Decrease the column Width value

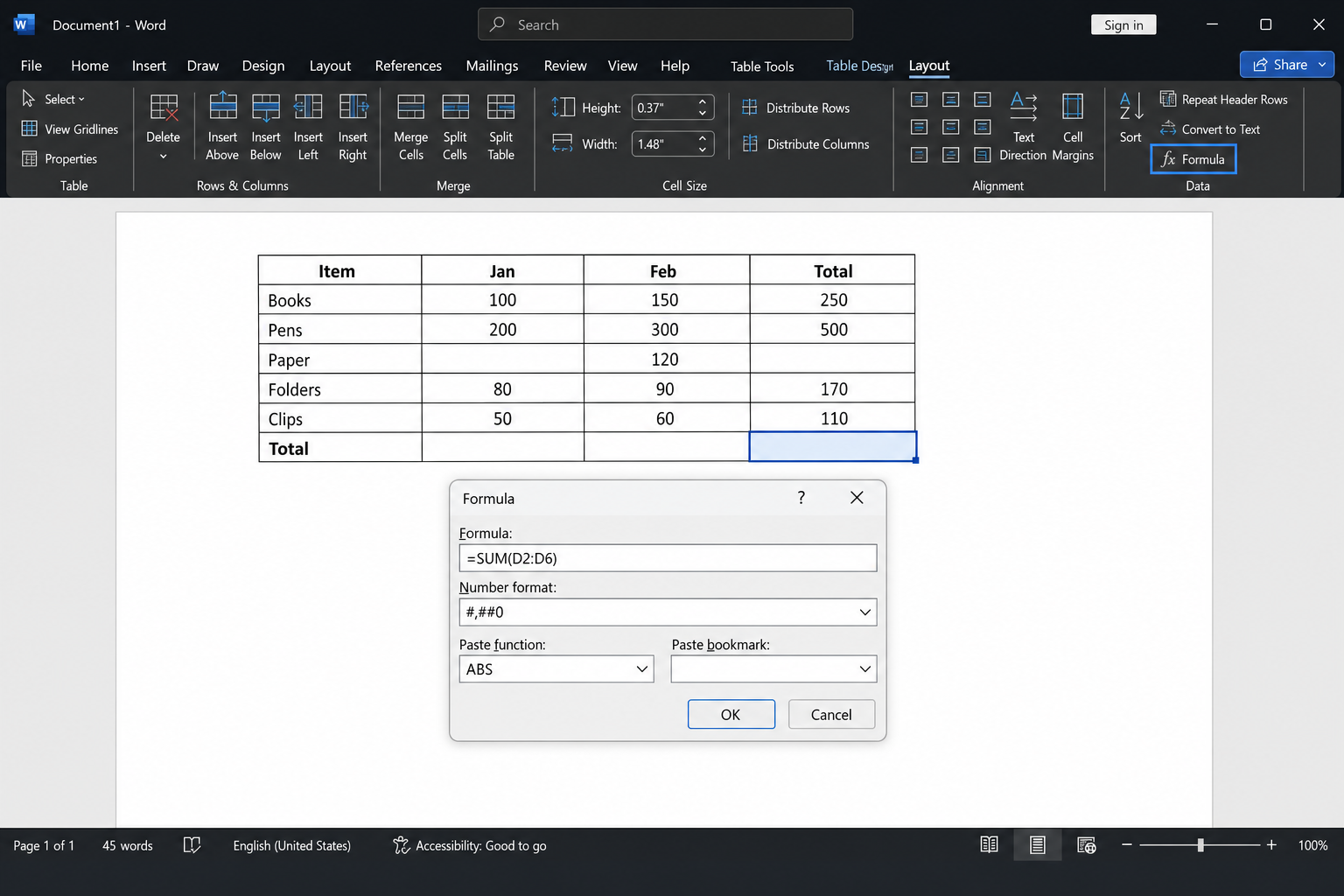703,150
